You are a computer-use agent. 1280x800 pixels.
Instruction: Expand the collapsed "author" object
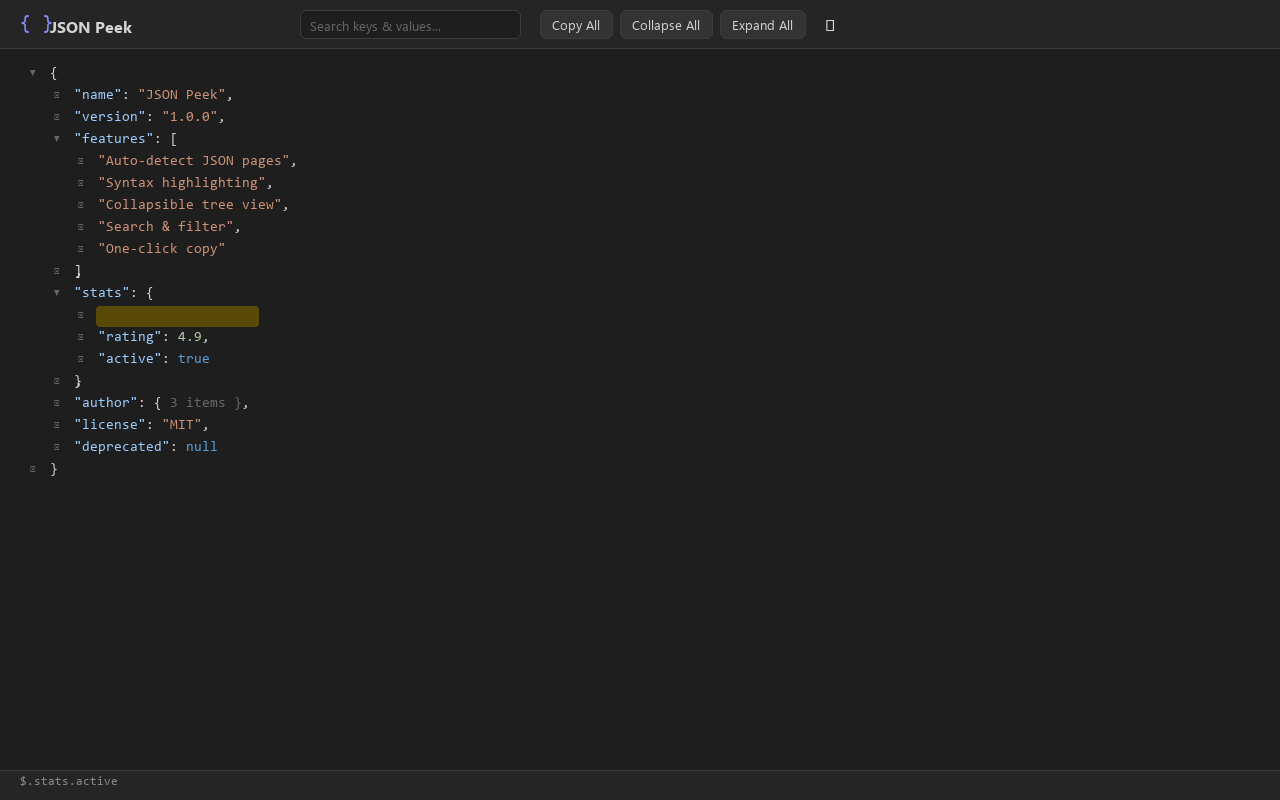click(x=56, y=403)
